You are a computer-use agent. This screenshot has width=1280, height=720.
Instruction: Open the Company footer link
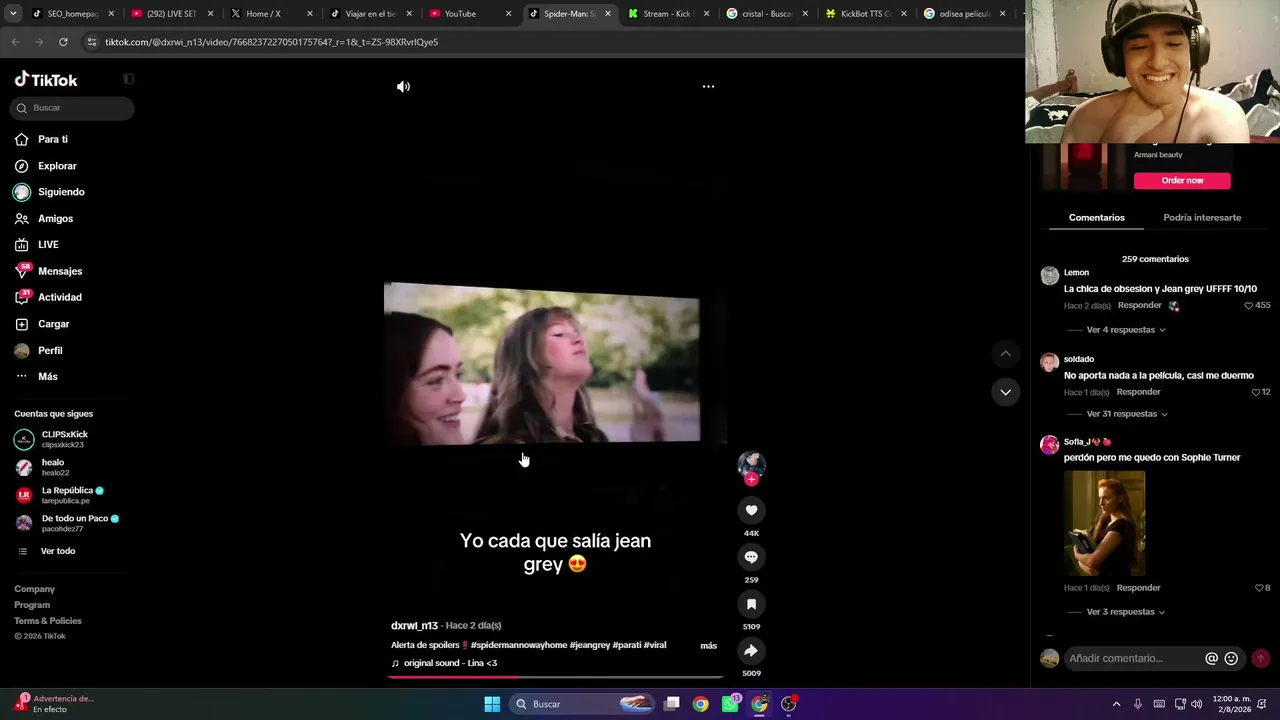[x=35, y=589]
